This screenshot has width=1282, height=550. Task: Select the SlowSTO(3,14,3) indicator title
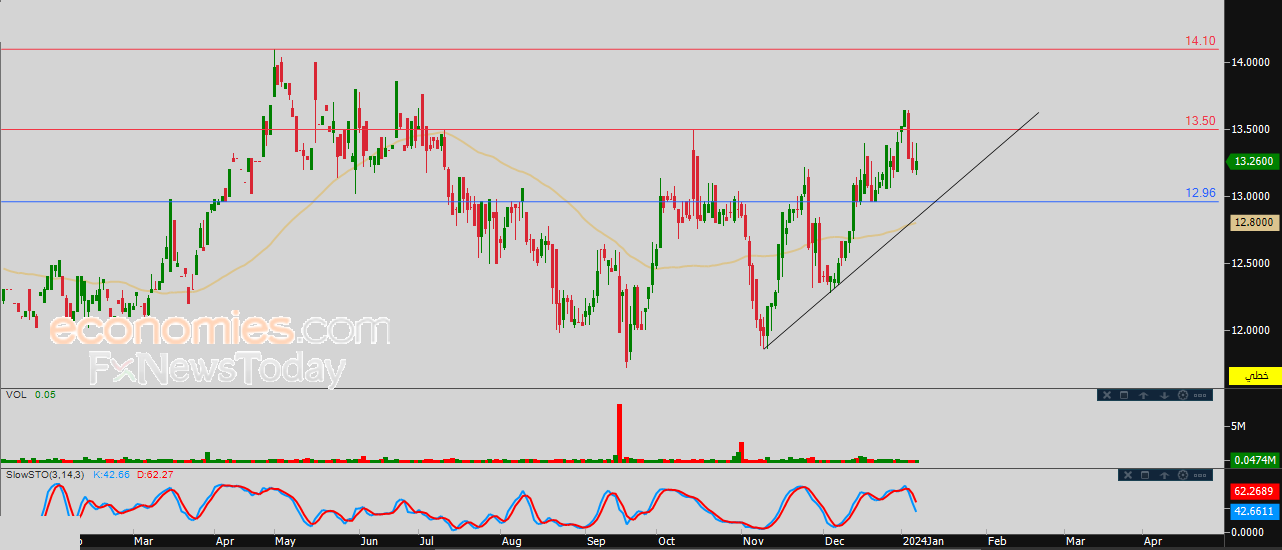[x=44, y=474]
